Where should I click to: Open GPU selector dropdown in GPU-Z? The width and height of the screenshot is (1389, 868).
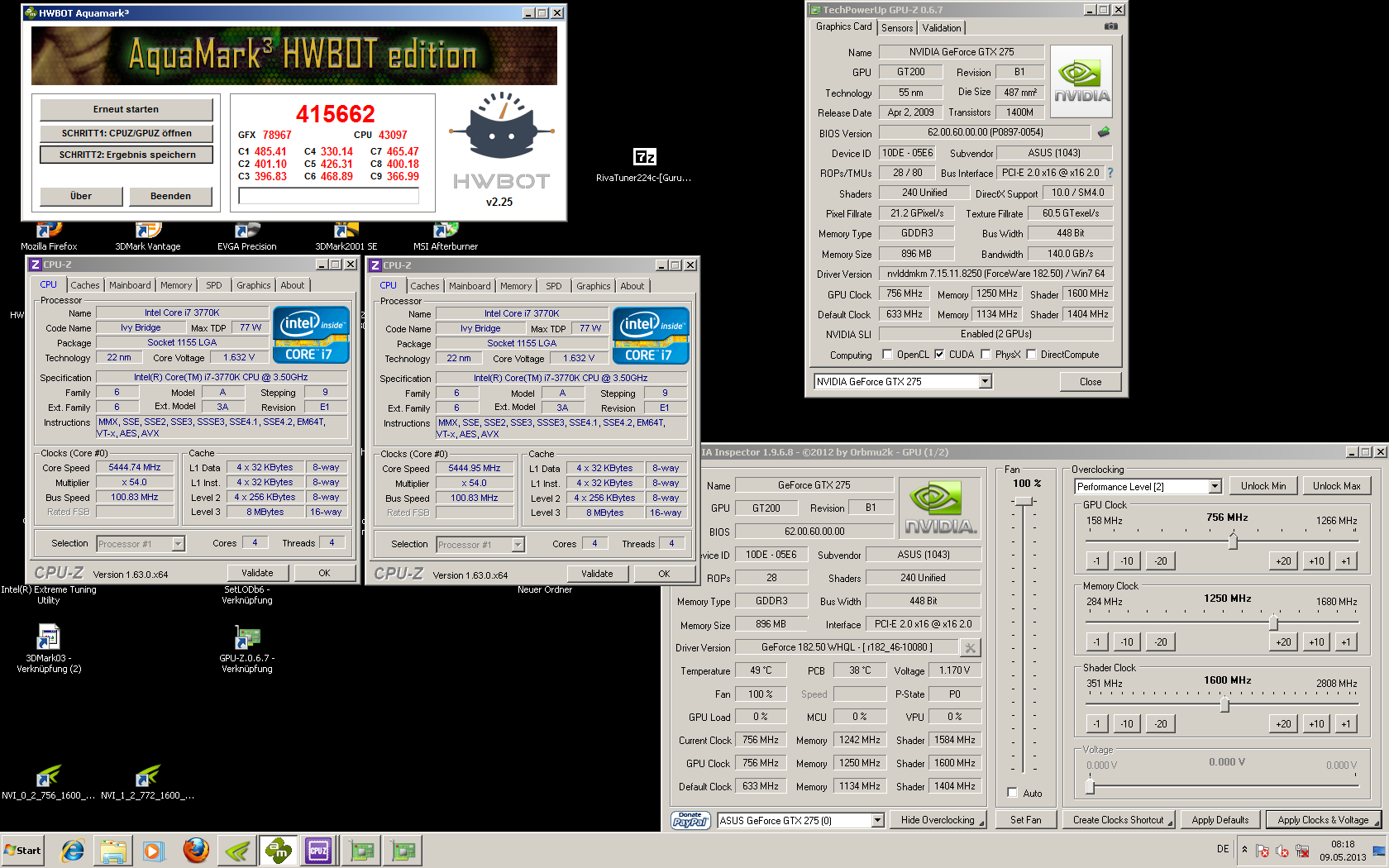coord(985,381)
